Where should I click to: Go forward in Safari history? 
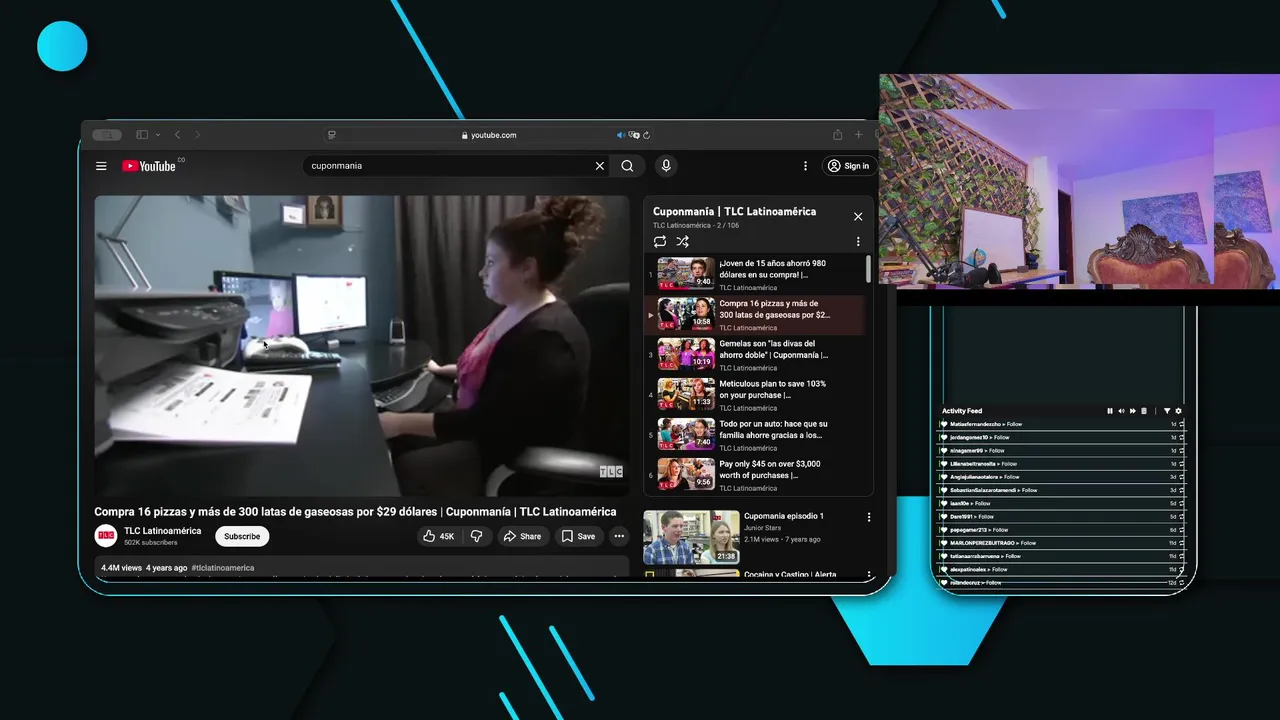(x=197, y=135)
